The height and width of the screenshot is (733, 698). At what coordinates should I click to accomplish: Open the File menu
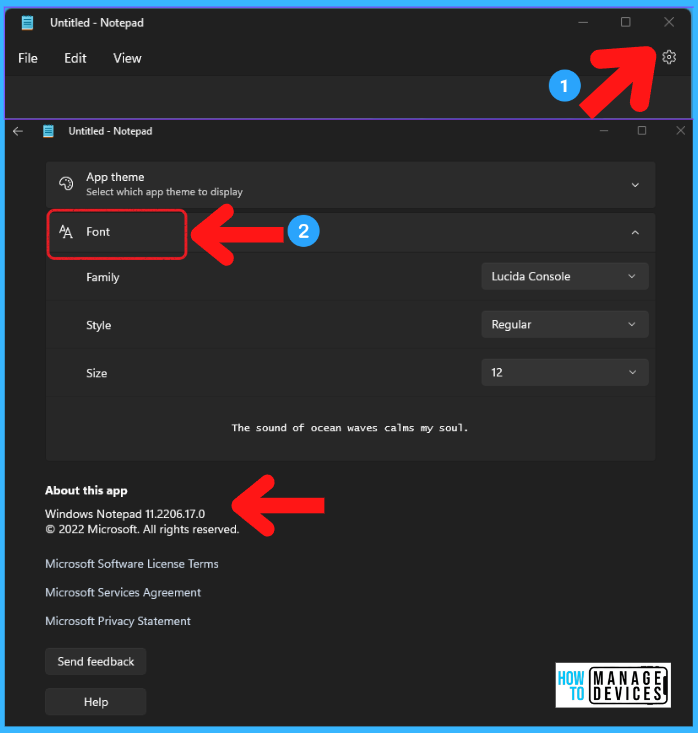click(28, 58)
